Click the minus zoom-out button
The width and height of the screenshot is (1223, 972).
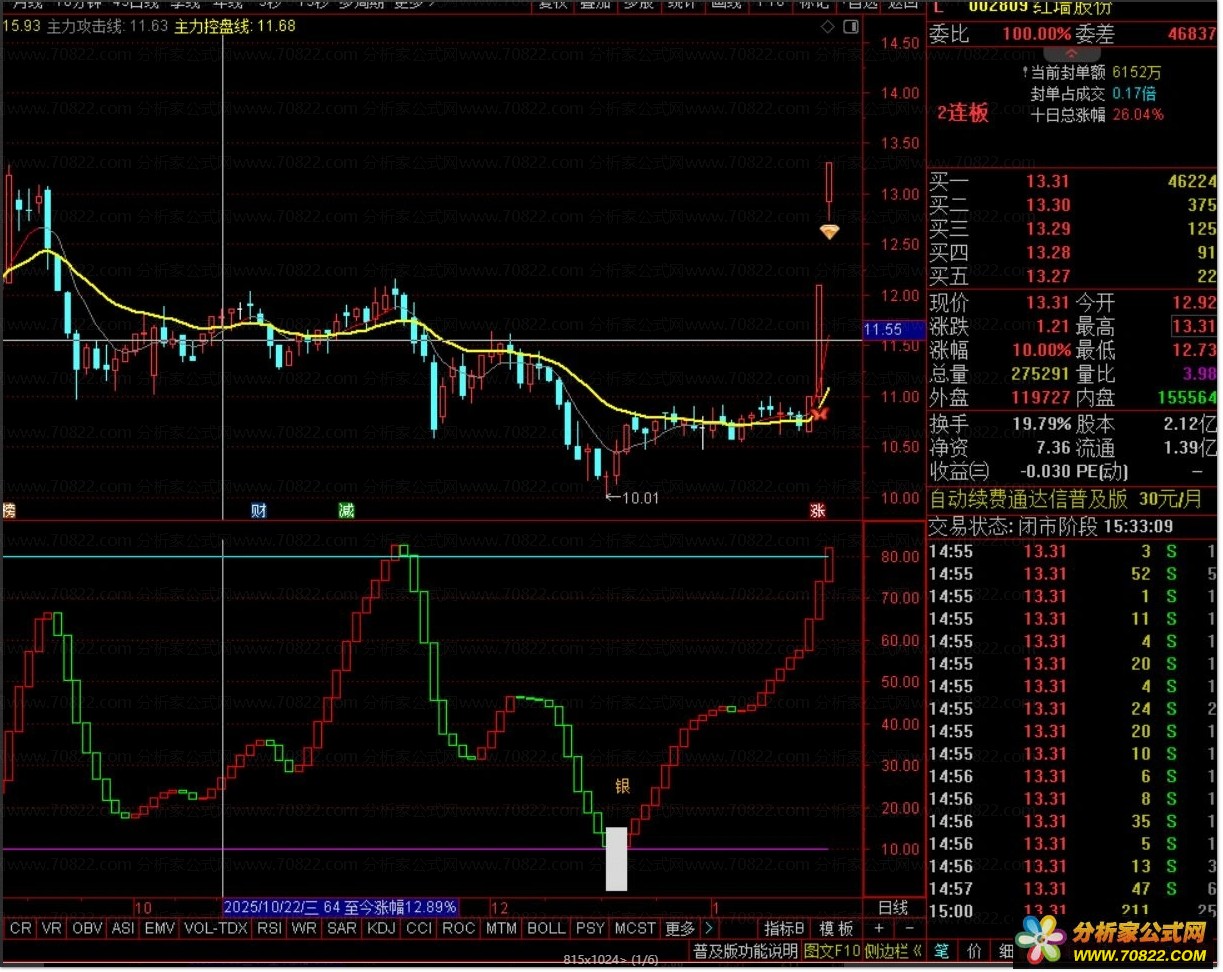pos(908,928)
